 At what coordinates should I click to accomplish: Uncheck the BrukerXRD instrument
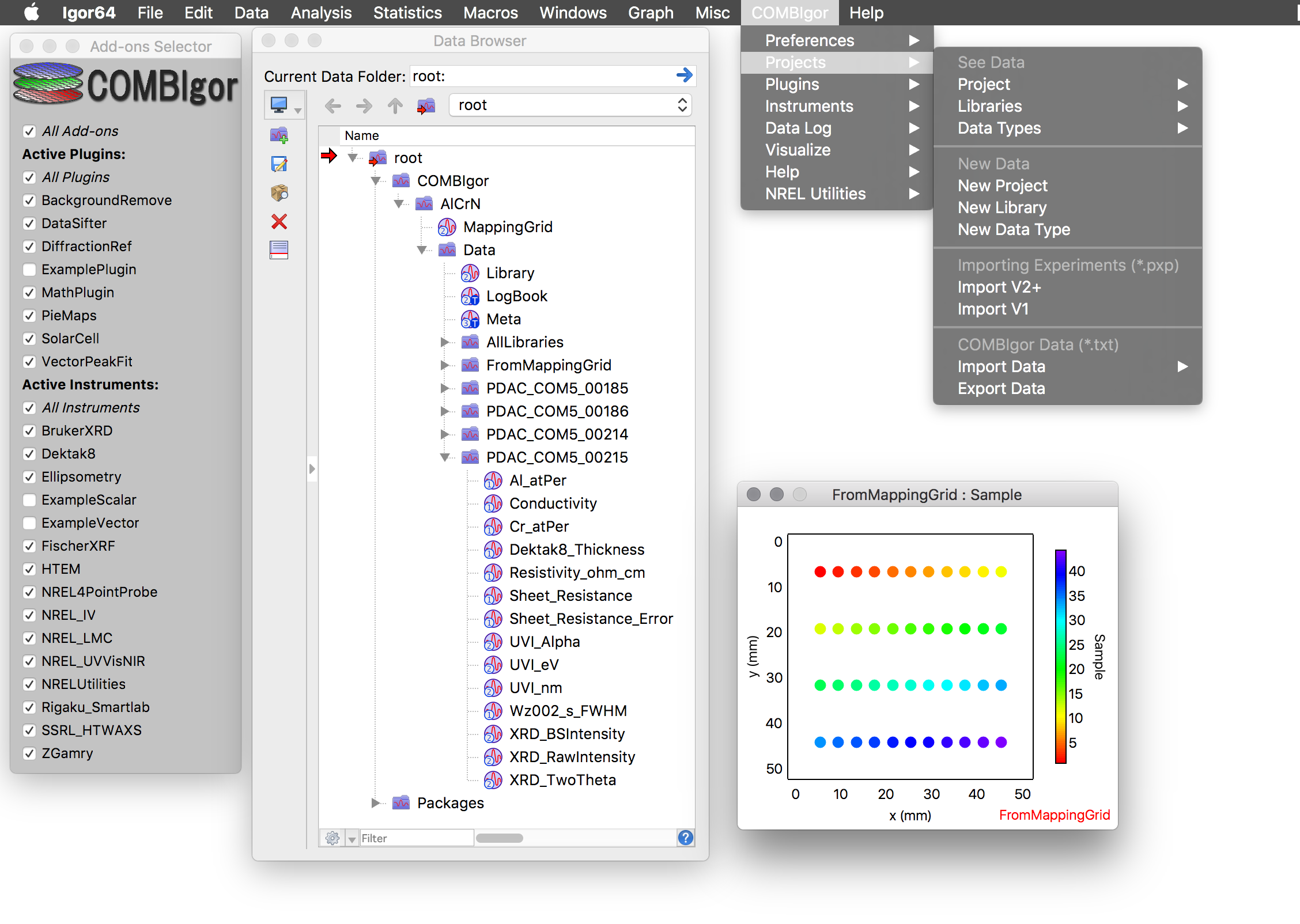[x=30, y=431]
